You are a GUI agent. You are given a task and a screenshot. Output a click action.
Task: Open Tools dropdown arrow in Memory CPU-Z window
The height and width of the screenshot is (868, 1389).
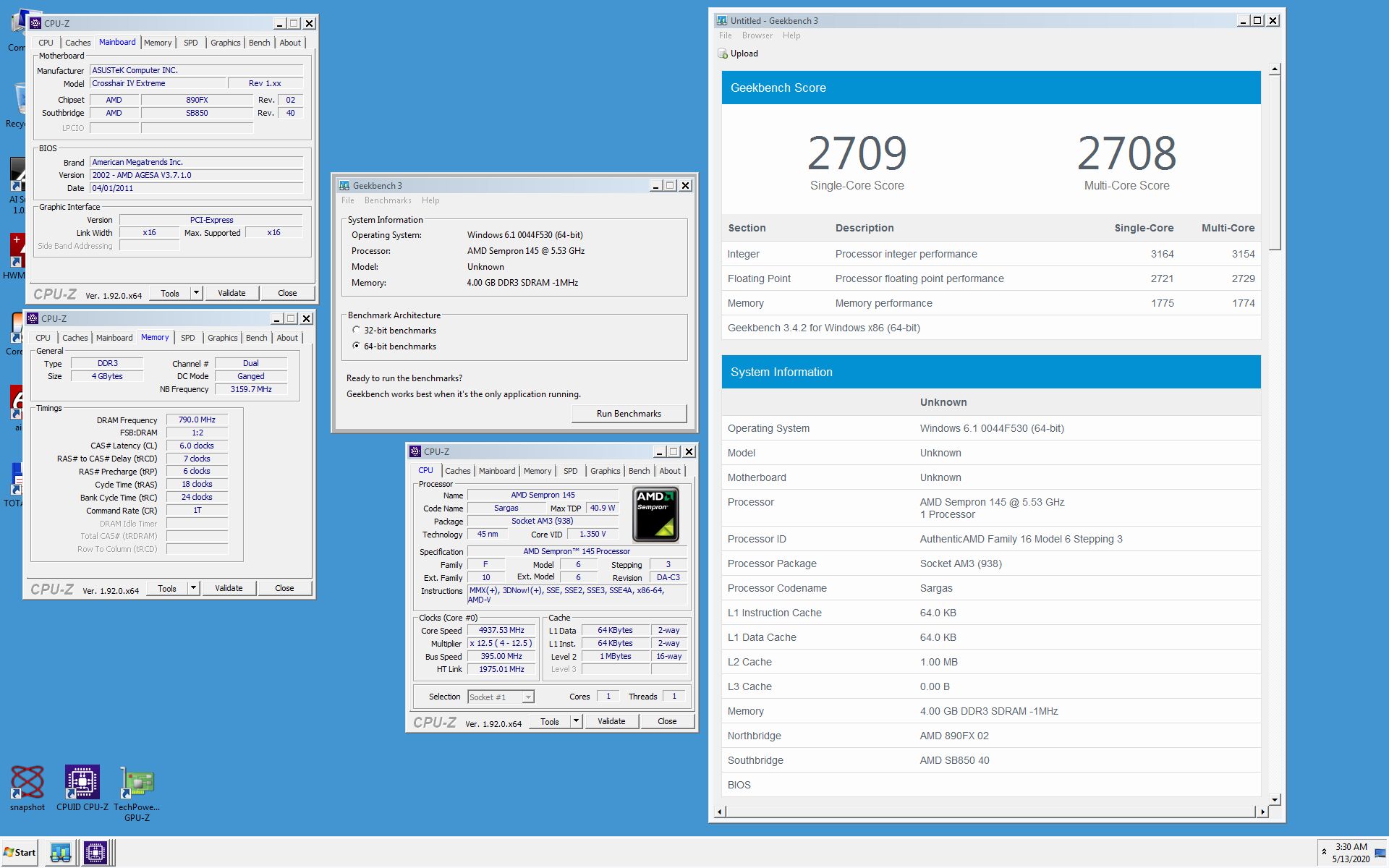pos(193,588)
